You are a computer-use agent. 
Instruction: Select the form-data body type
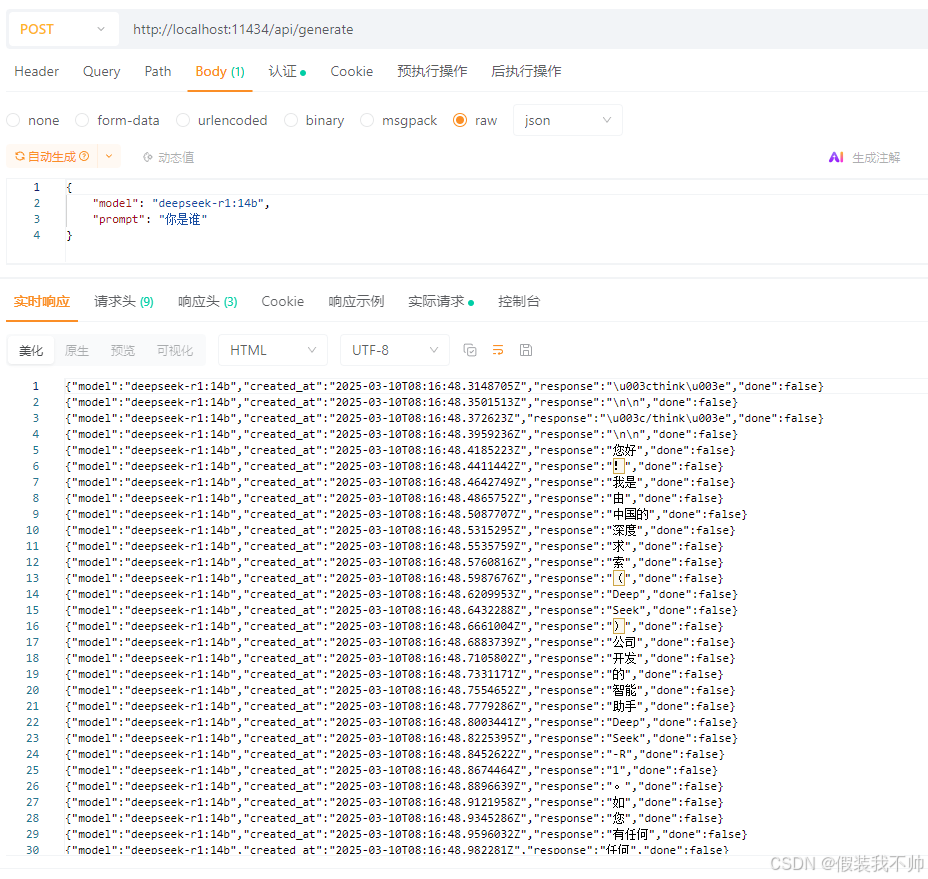point(82,120)
